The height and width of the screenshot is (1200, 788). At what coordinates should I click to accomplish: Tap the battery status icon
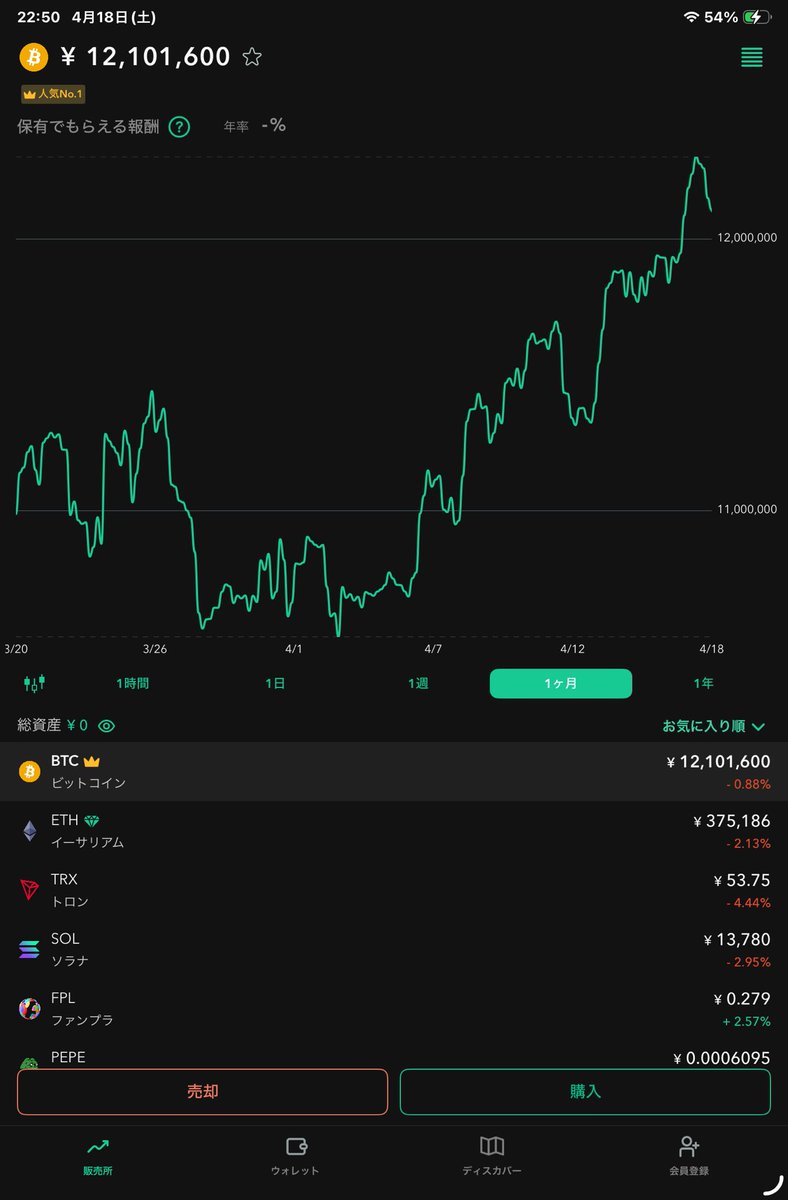tap(757, 17)
